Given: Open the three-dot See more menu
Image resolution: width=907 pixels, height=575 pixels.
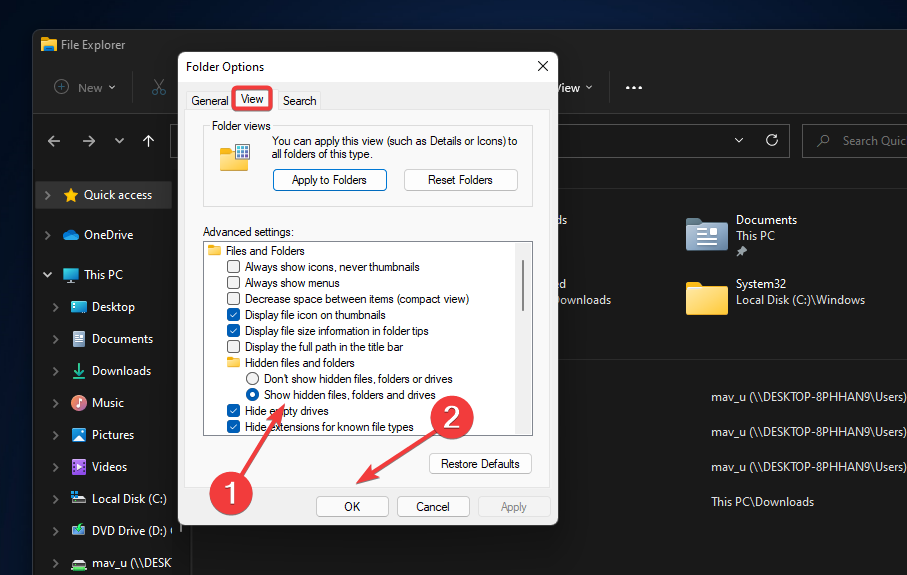Looking at the screenshot, I should pyautogui.click(x=633, y=88).
